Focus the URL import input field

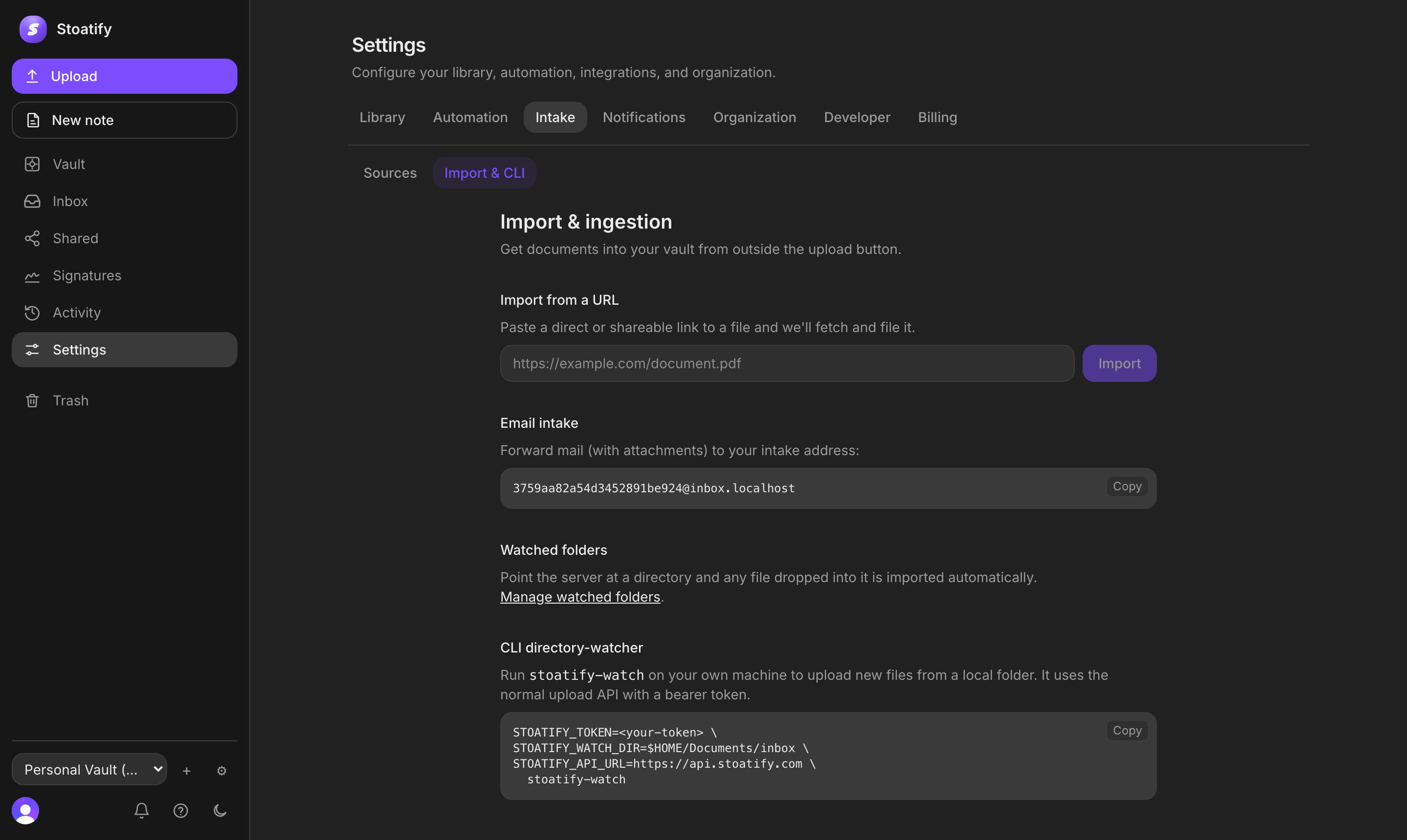click(x=787, y=363)
